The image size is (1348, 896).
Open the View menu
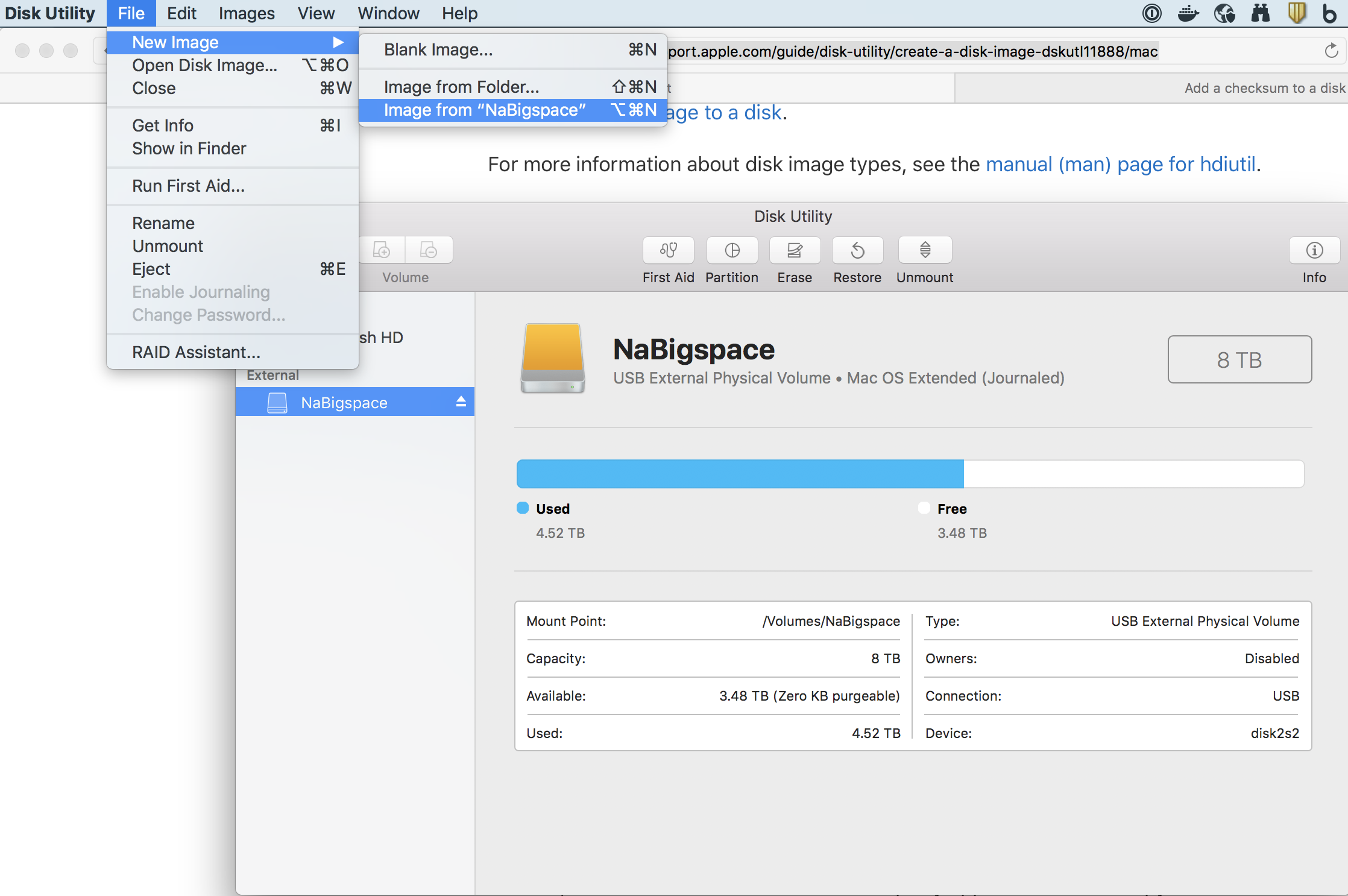tap(316, 13)
